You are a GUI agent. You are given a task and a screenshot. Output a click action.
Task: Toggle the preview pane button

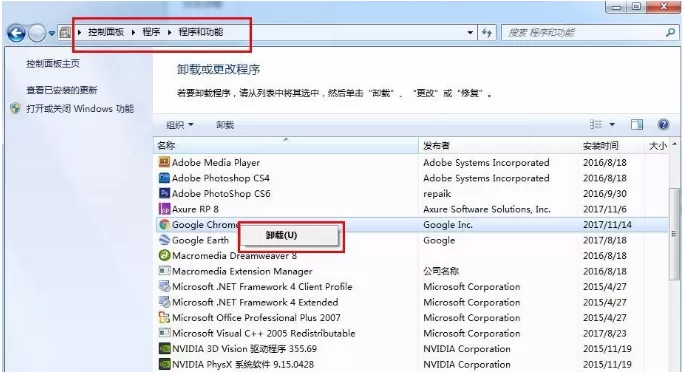click(637, 125)
